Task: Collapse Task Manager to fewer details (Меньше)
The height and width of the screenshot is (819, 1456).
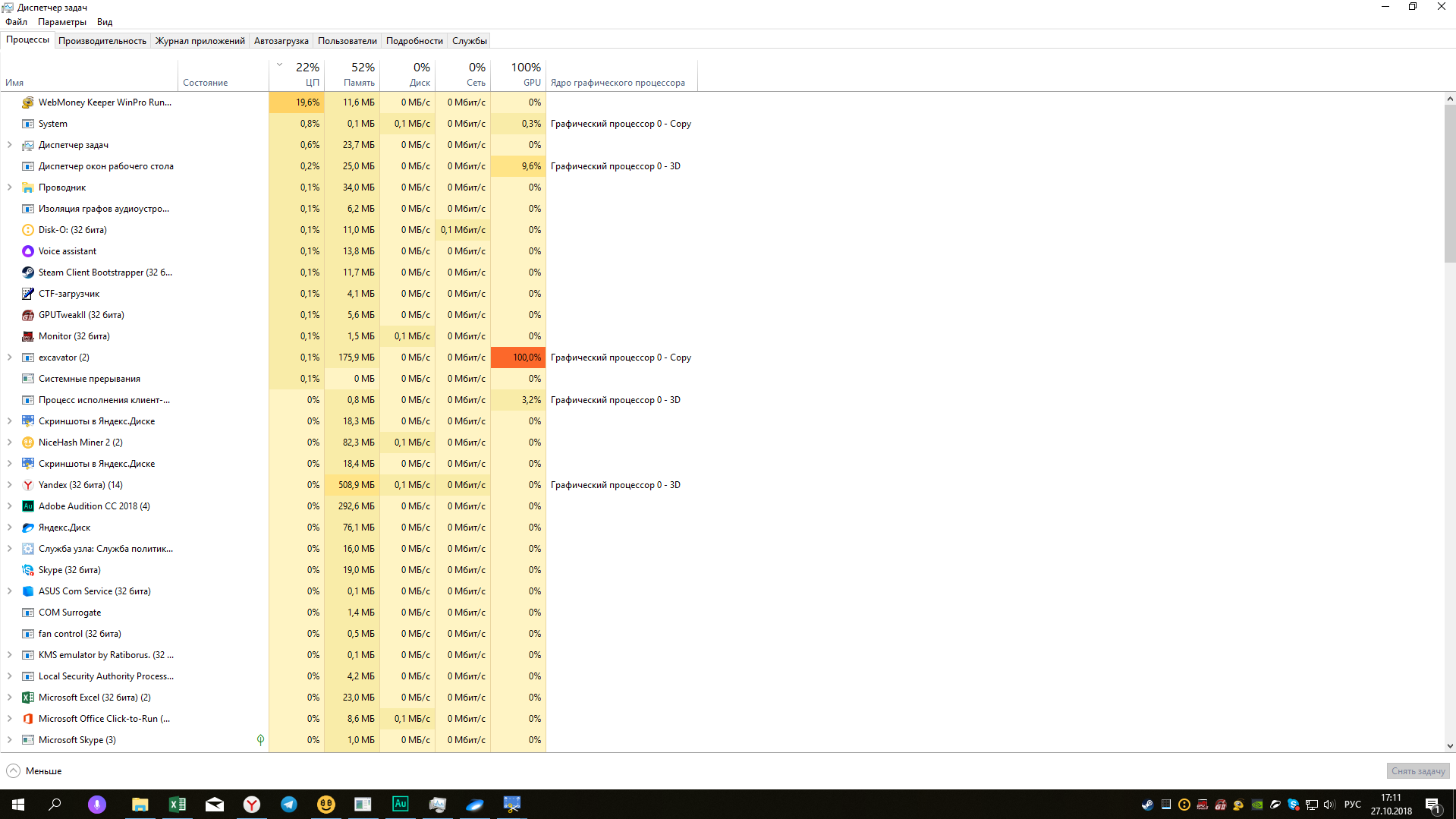Action: [x=34, y=771]
